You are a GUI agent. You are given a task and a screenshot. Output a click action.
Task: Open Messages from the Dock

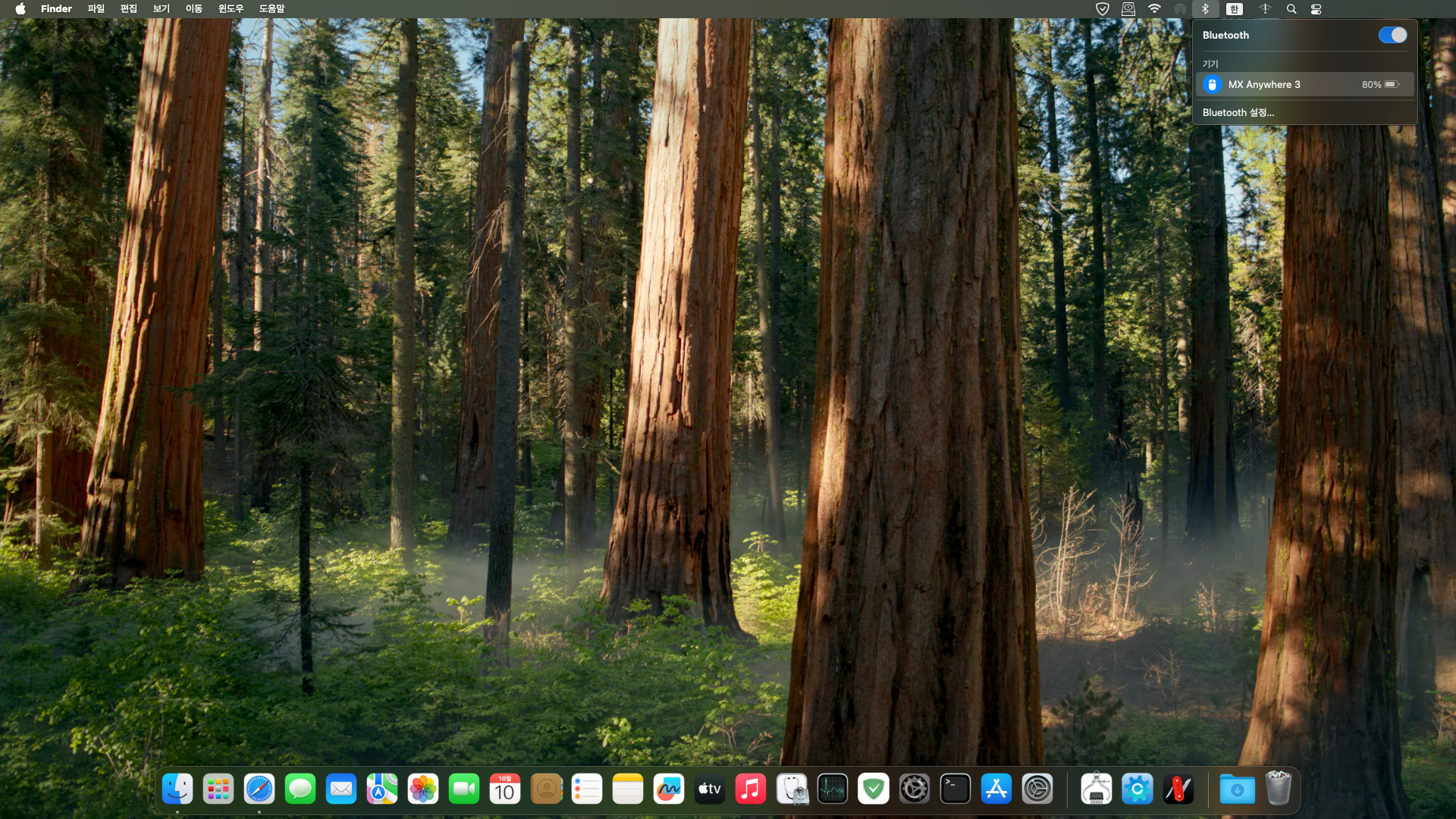pyautogui.click(x=300, y=789)
